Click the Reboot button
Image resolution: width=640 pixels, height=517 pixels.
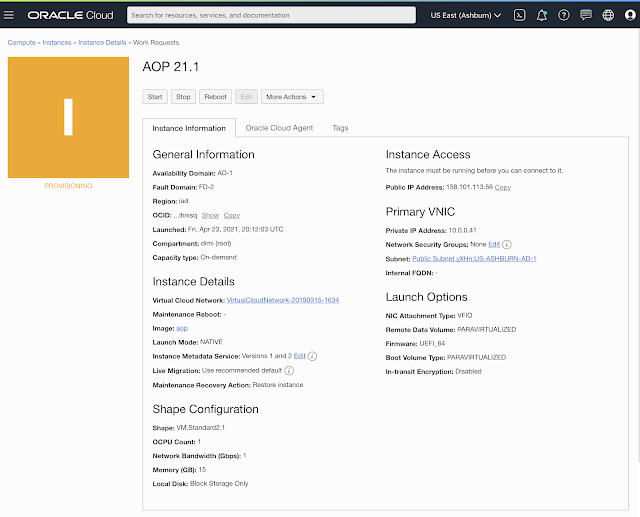pyautogui.click(x=215, y=97)
